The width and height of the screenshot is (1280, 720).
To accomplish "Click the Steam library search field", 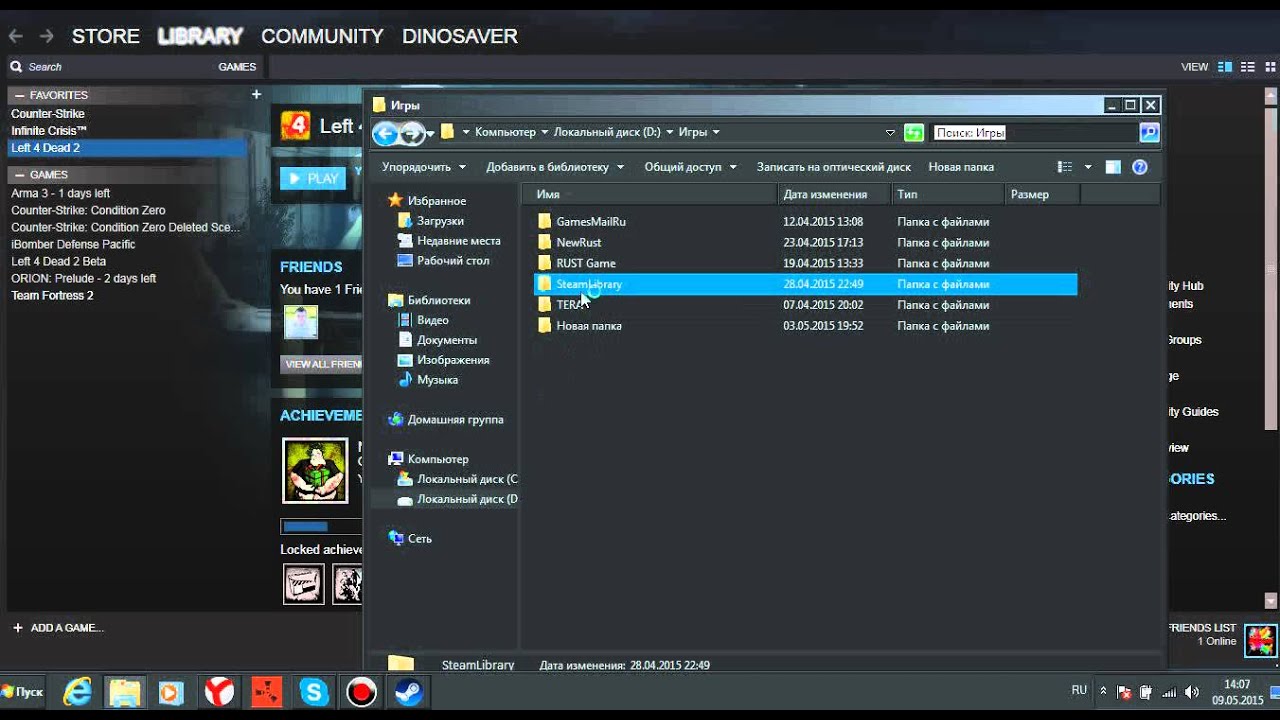I will [x=110, y=67].
